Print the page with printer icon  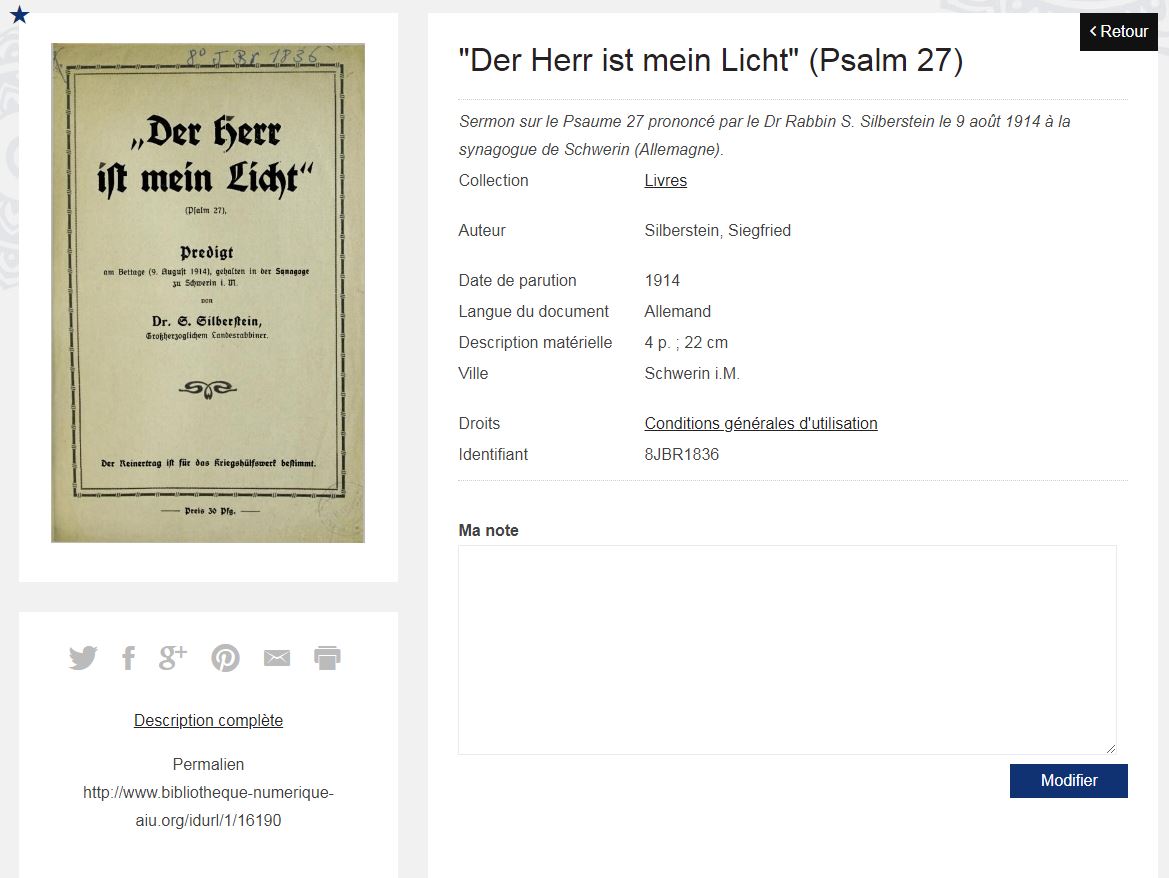coord(327,658)
